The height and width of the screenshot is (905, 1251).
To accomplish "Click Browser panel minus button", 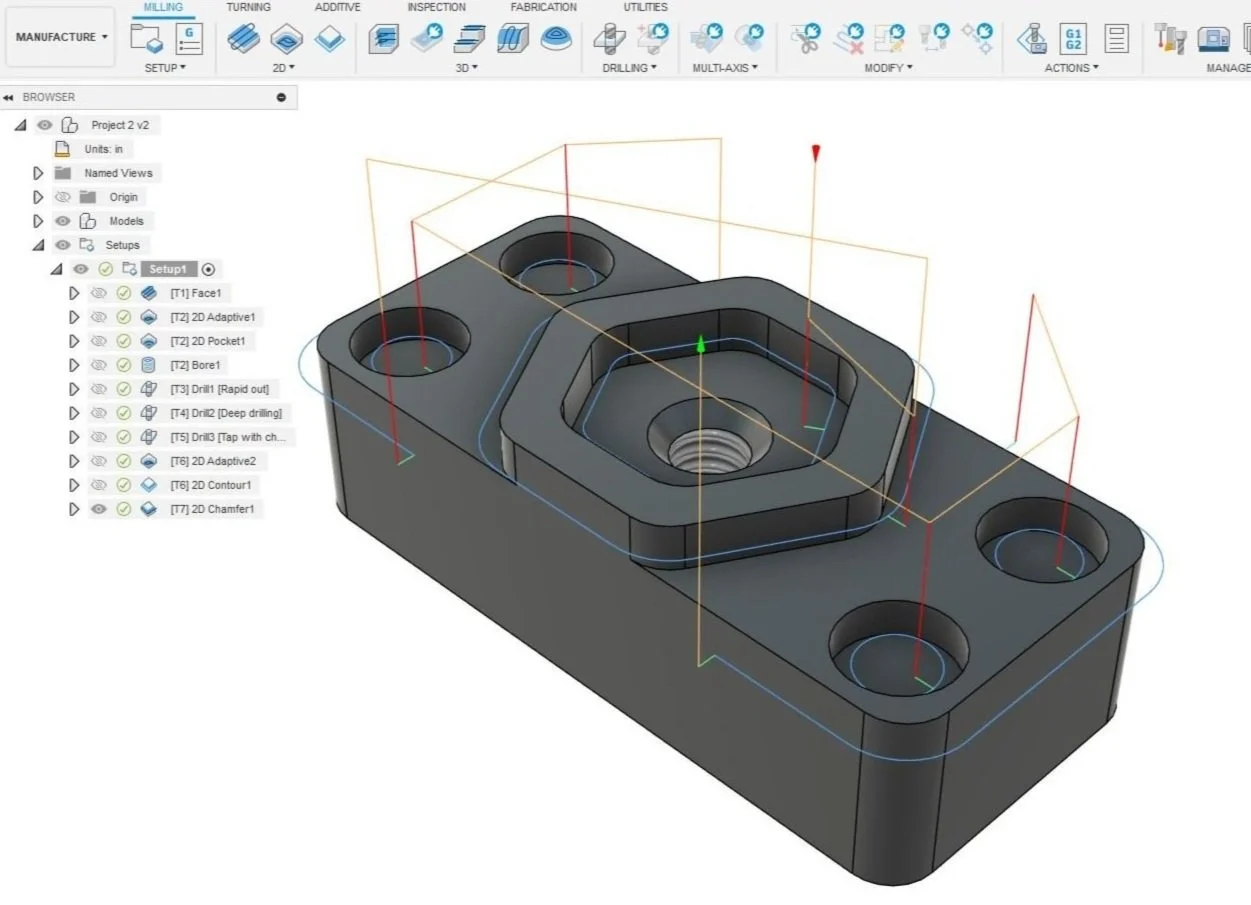I will 281,97.
